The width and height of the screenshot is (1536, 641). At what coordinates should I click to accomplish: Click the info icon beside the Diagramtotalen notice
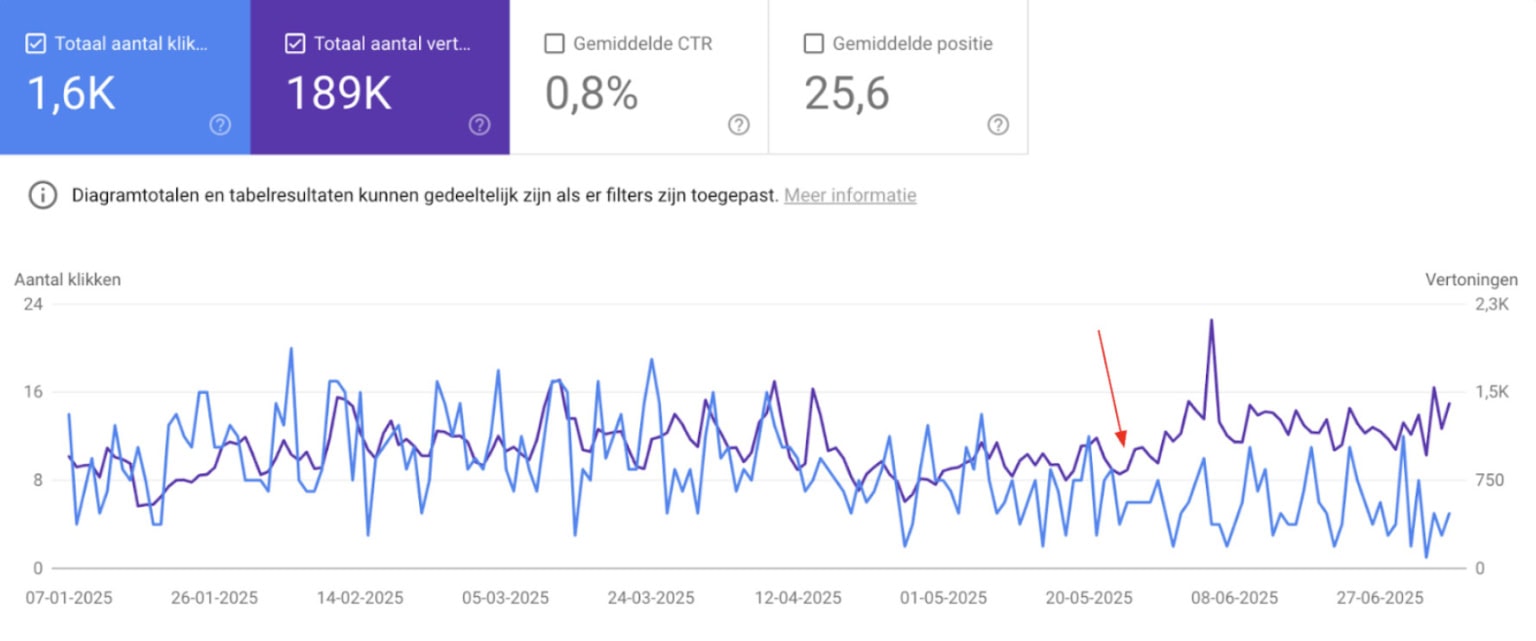pos(42,196)
